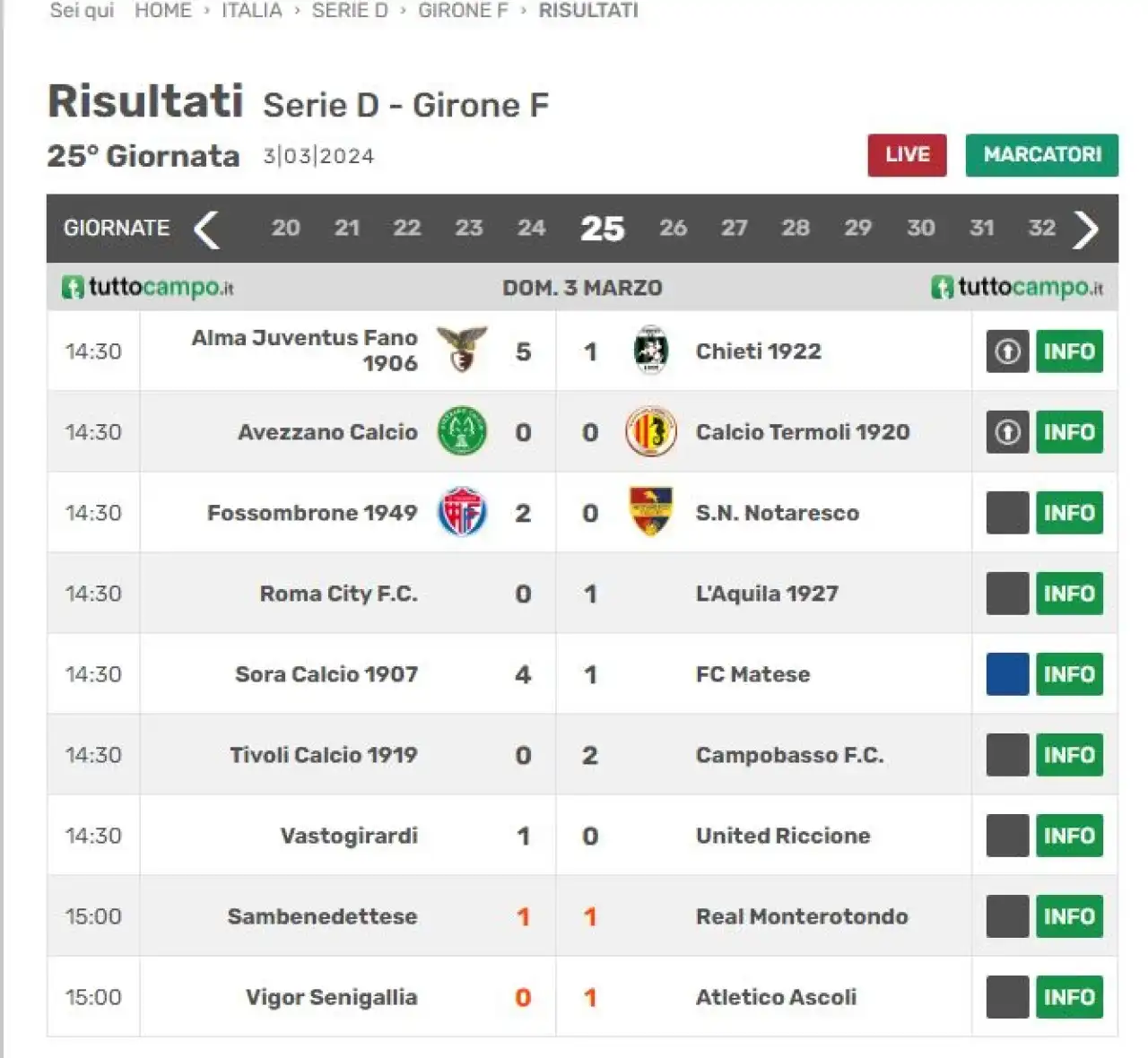This screenshot has width=1148, height=1058.
Task: Click blue square in Sora Calcio row
Action: tap(1007, 674)
